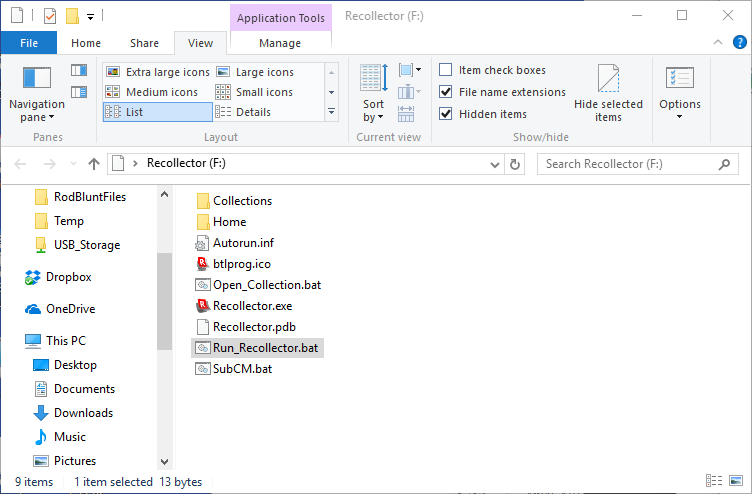Refresh the Recollector folder view
752x494 pixels.
515,164
